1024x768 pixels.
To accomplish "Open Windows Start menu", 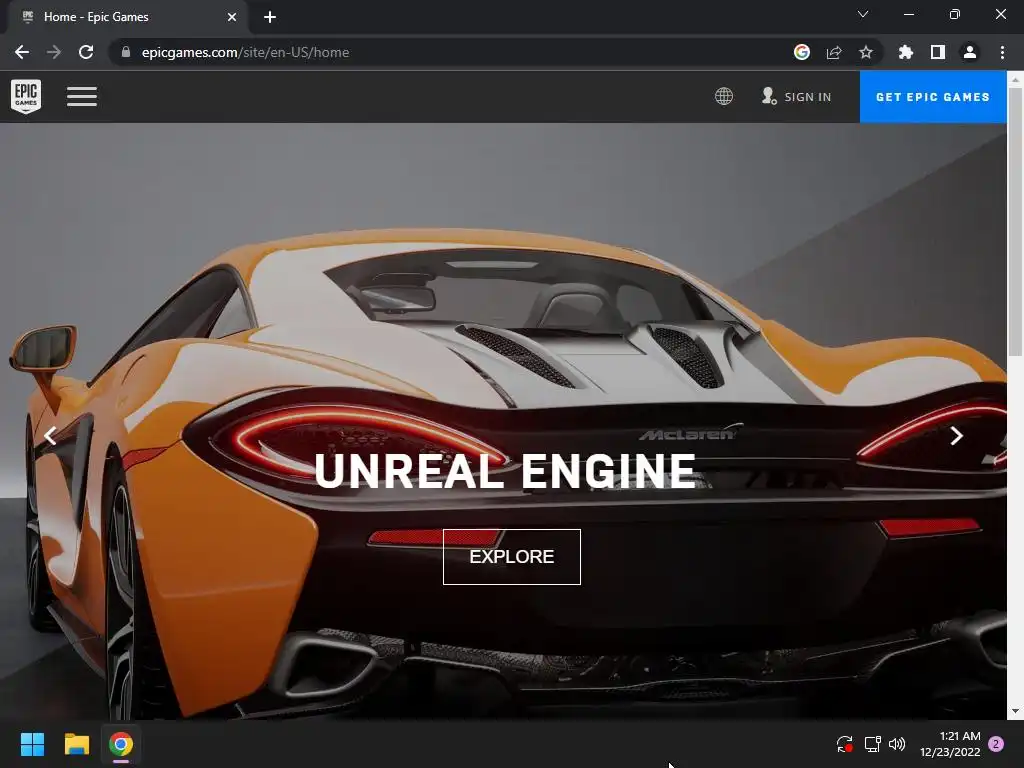I will click(32, 744).
